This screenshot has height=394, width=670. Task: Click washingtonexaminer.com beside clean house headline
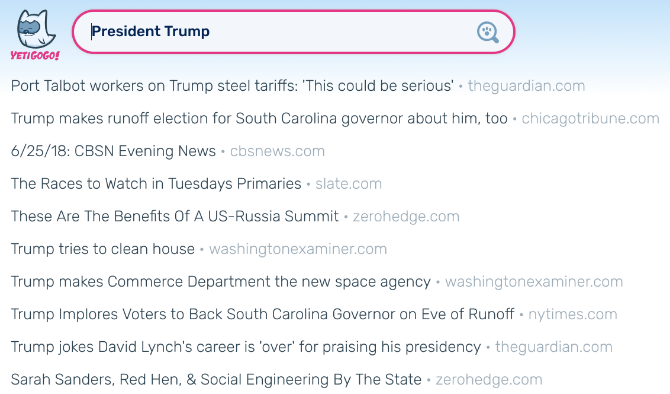pos(298,249)
